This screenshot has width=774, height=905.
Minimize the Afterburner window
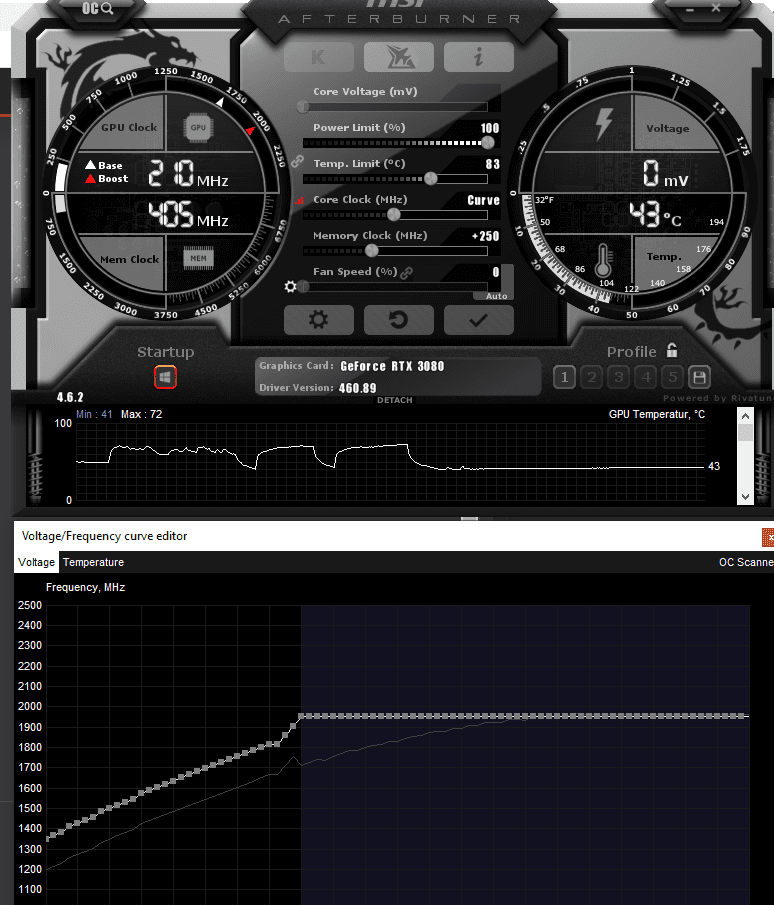click(690, 9)
